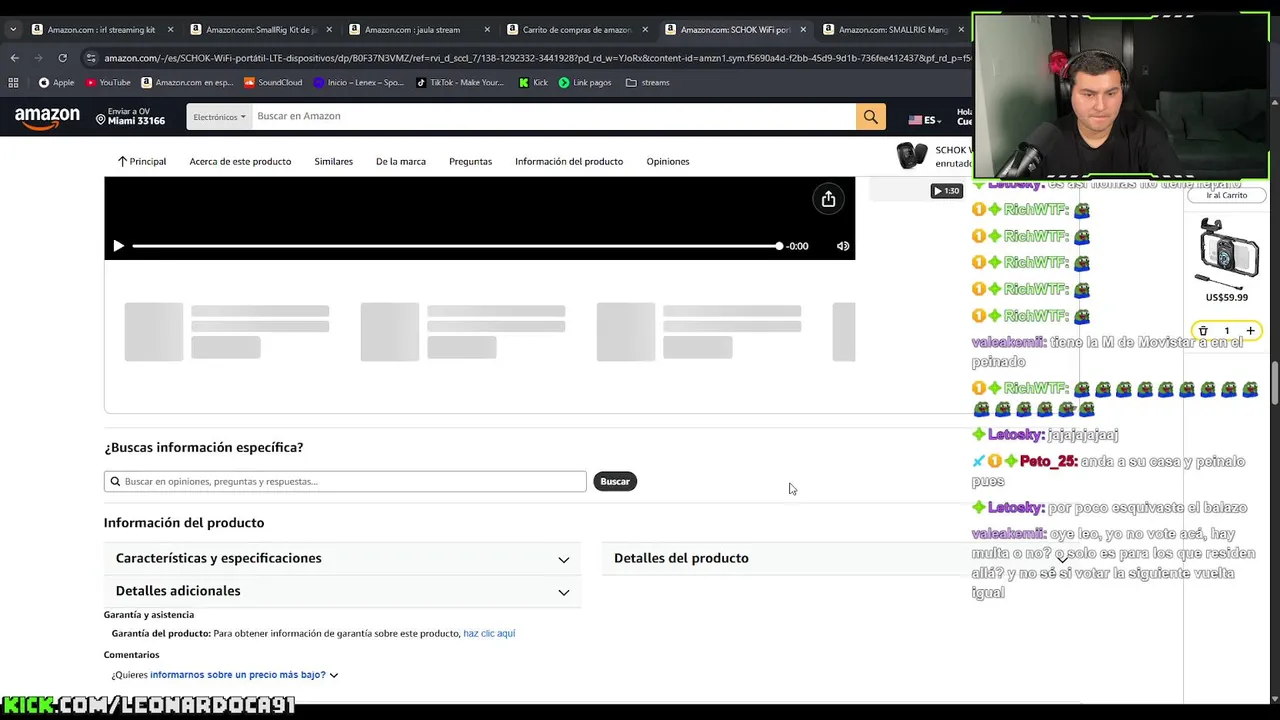Image resolution: width=1280 pixels, height=720 pixels.
Task: Open the 'streams' bookmarks folder
Action: point(647,83)
